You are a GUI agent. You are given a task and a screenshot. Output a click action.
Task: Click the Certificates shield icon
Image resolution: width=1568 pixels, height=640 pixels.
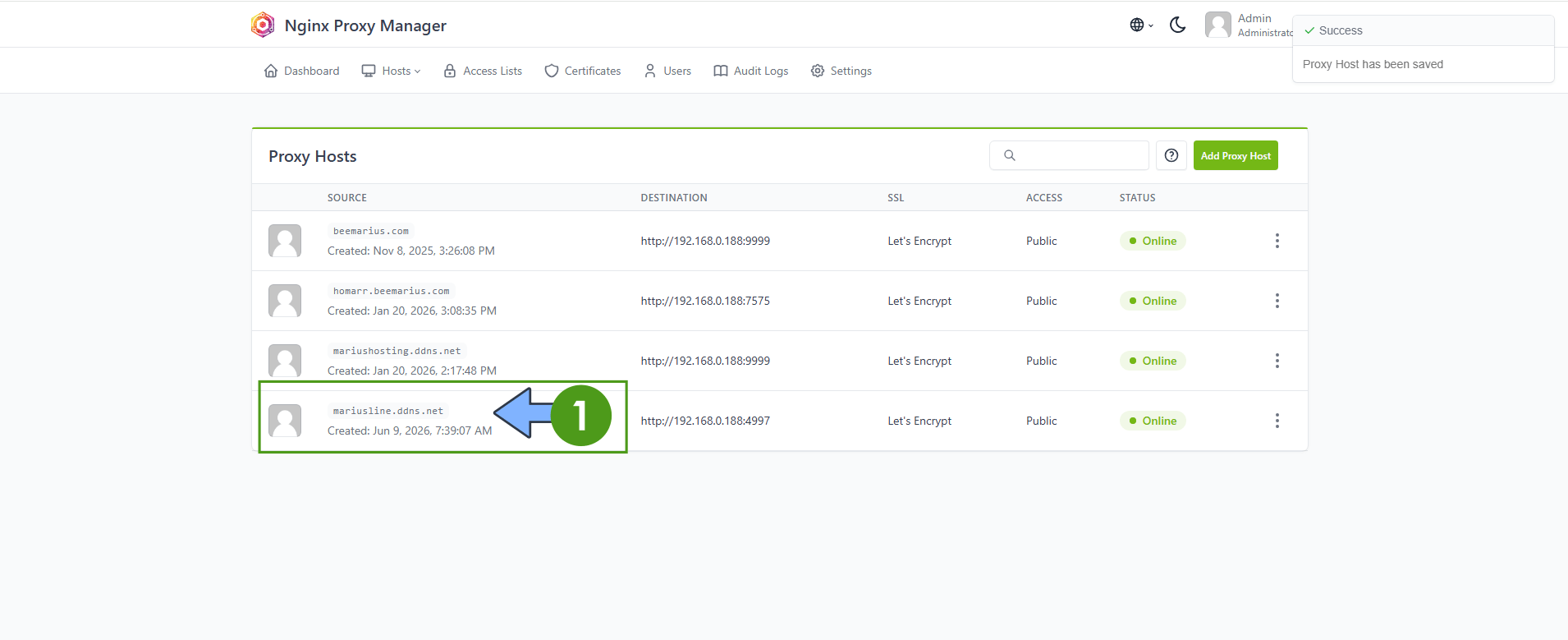pyautogui.click(x=552, y=71)
